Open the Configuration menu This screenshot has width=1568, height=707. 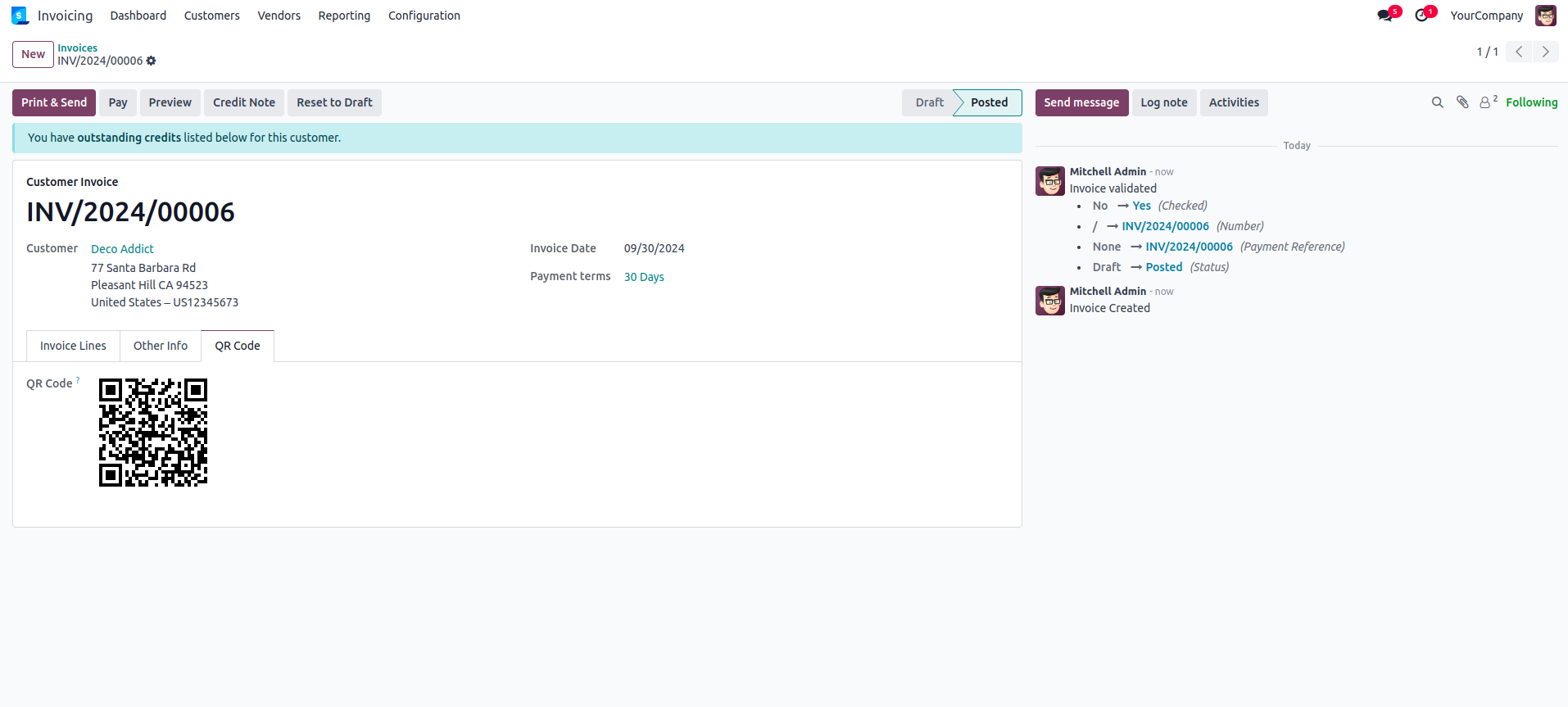[x=424, y=16]
